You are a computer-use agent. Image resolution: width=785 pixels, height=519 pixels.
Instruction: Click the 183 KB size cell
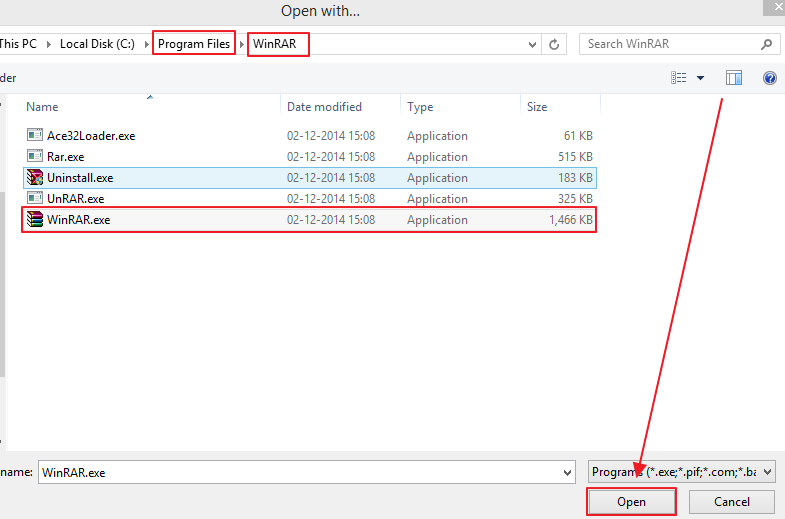pyautogui.click(x=576, y=178)
